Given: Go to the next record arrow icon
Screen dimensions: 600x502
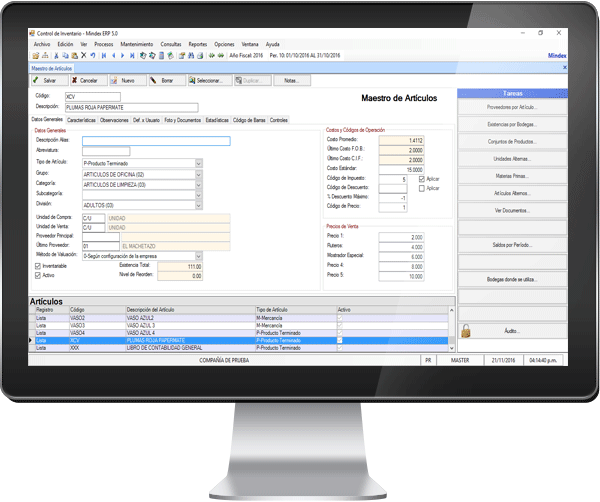Looking at the screenshot, I should [x=122, y=56].
